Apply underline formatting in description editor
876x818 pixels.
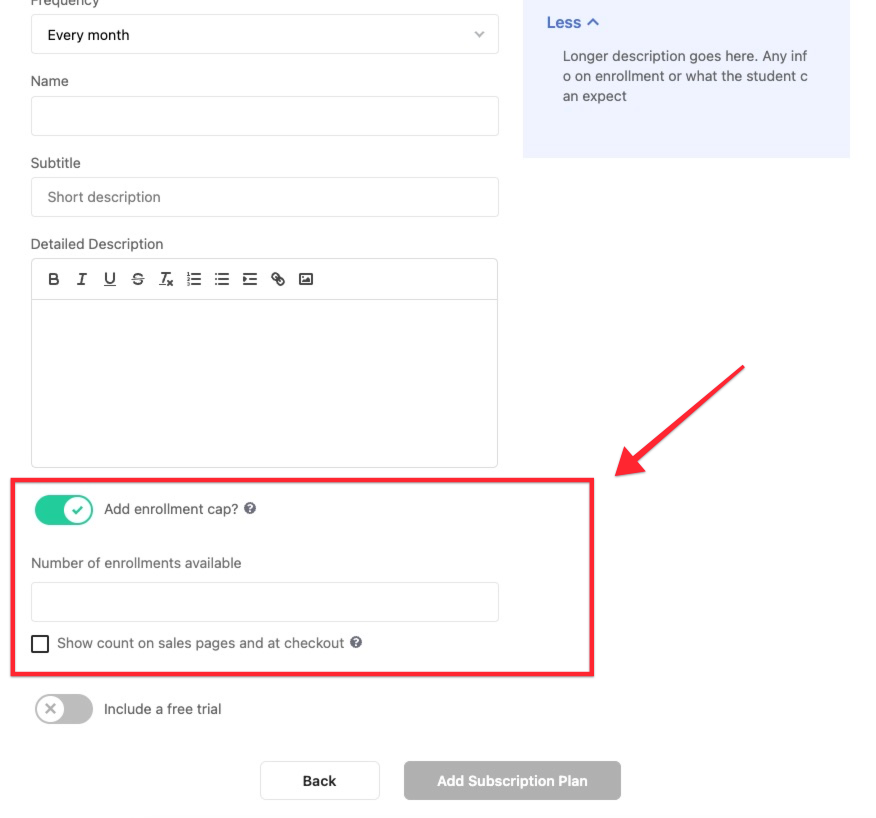tap(110, 279)
